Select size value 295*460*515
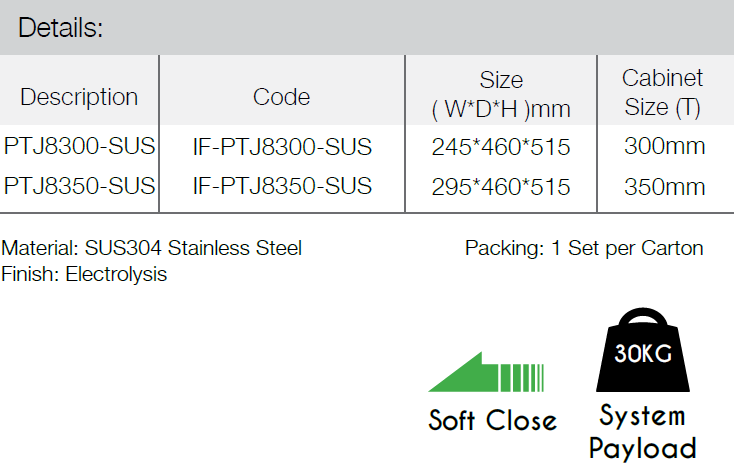Image resolution: width=734 pixels, height=472 pixels. (501, 187)
